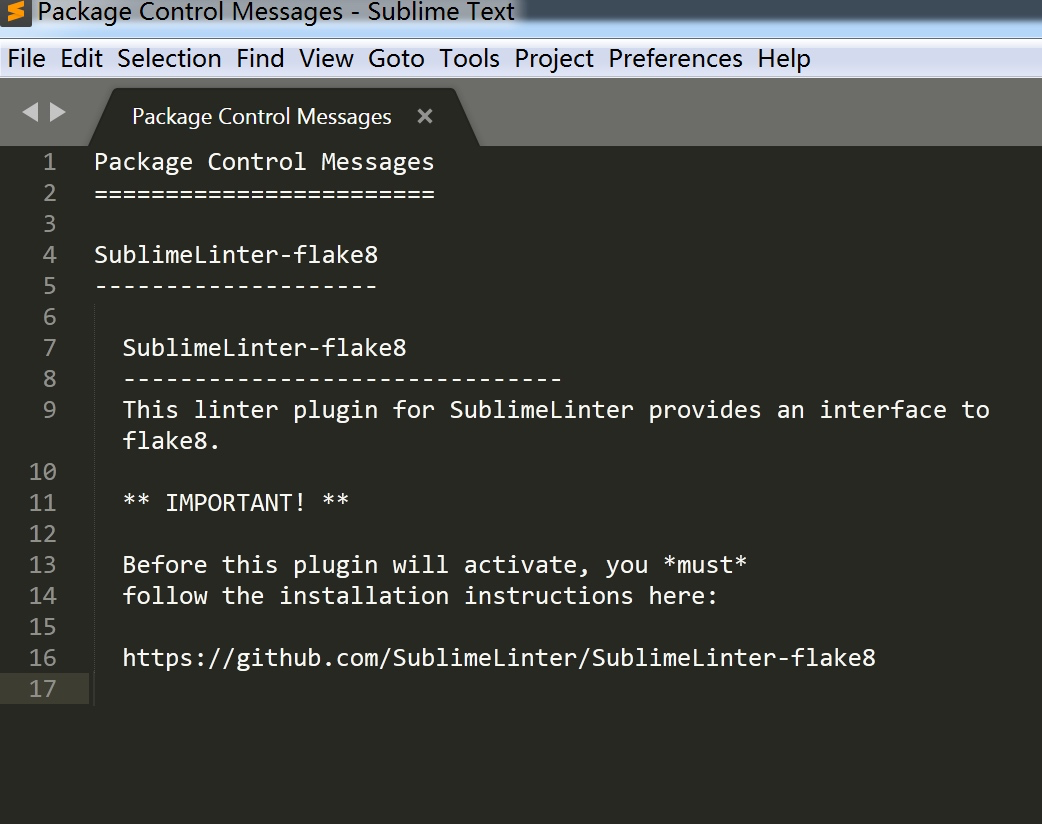Open the View menu

326,58
